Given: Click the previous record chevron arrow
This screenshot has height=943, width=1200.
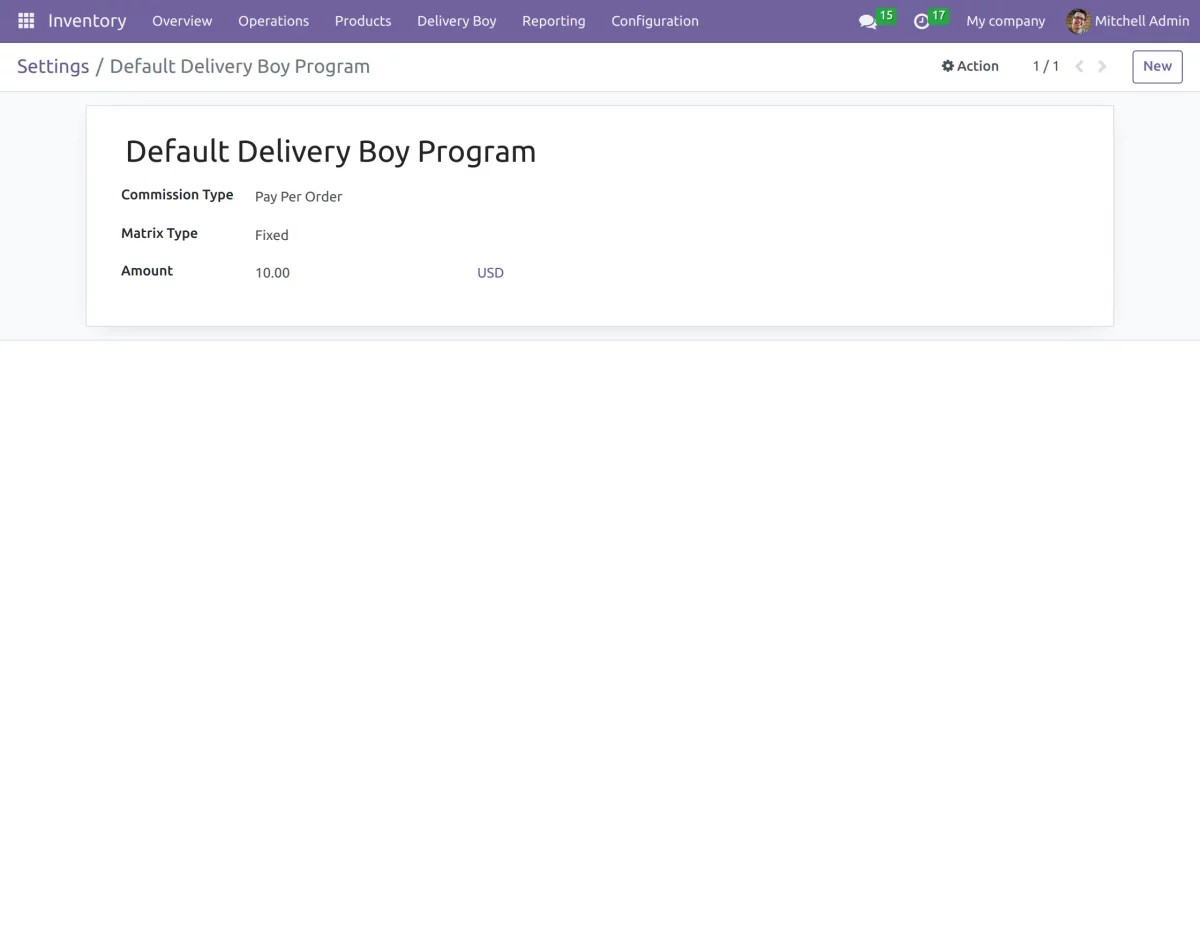Looking at the screenshot, I should pos(1079,66).
